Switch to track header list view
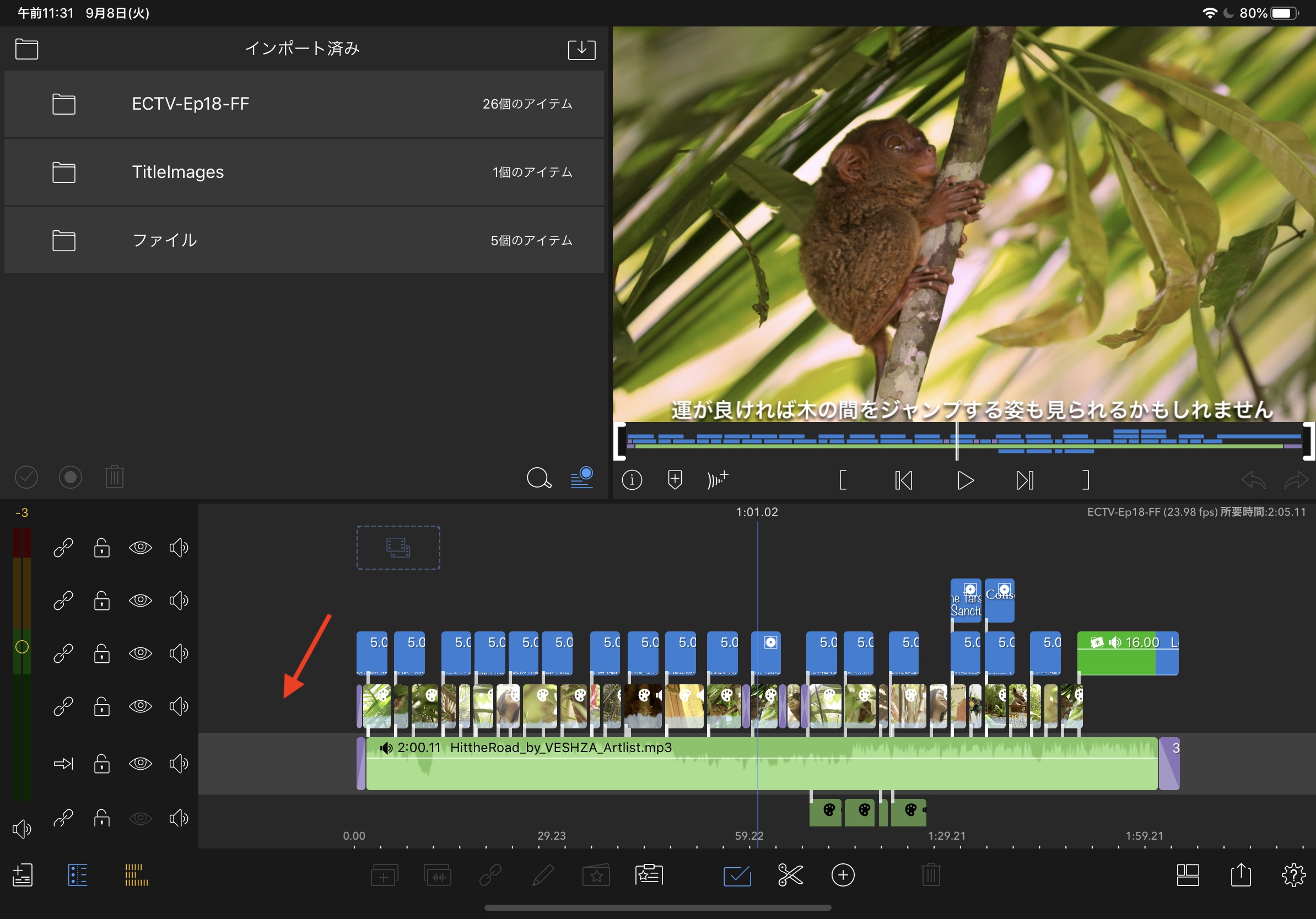This screenshot has width=1316, height=919. pos(77,875)
